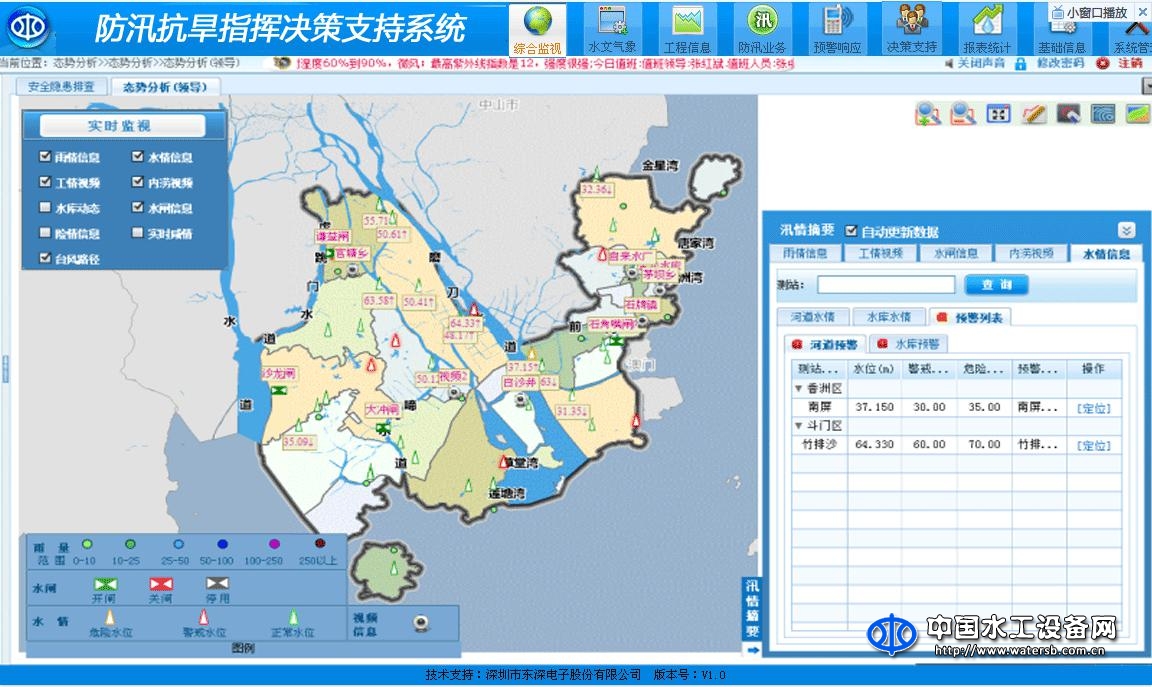This screenshot has width=1152, height=687.
Task: Select the purple 100-250 rainfall legend swatch
Action: coord(274,543)
